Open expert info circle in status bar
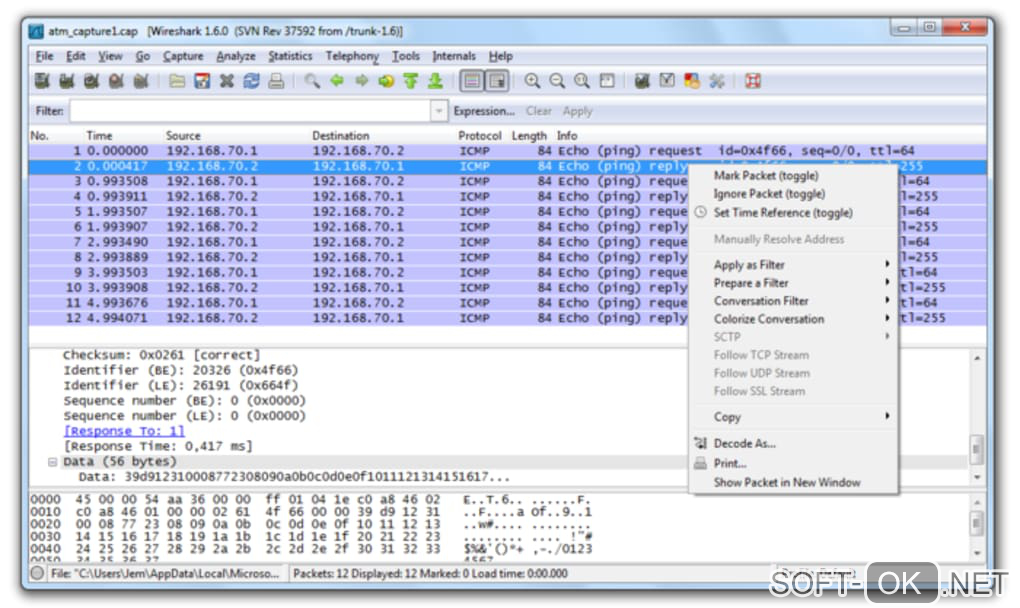Viewport: 1020px width, 608px height. tap(37, 573)
